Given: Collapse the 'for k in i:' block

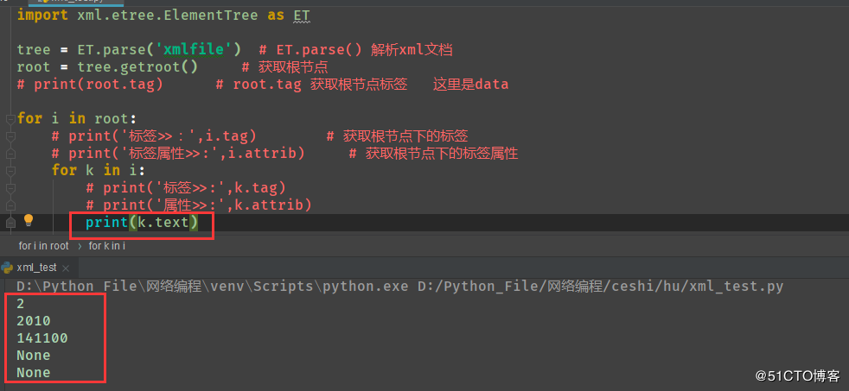Looking at the screenshot, I should [x=9, y=171].
